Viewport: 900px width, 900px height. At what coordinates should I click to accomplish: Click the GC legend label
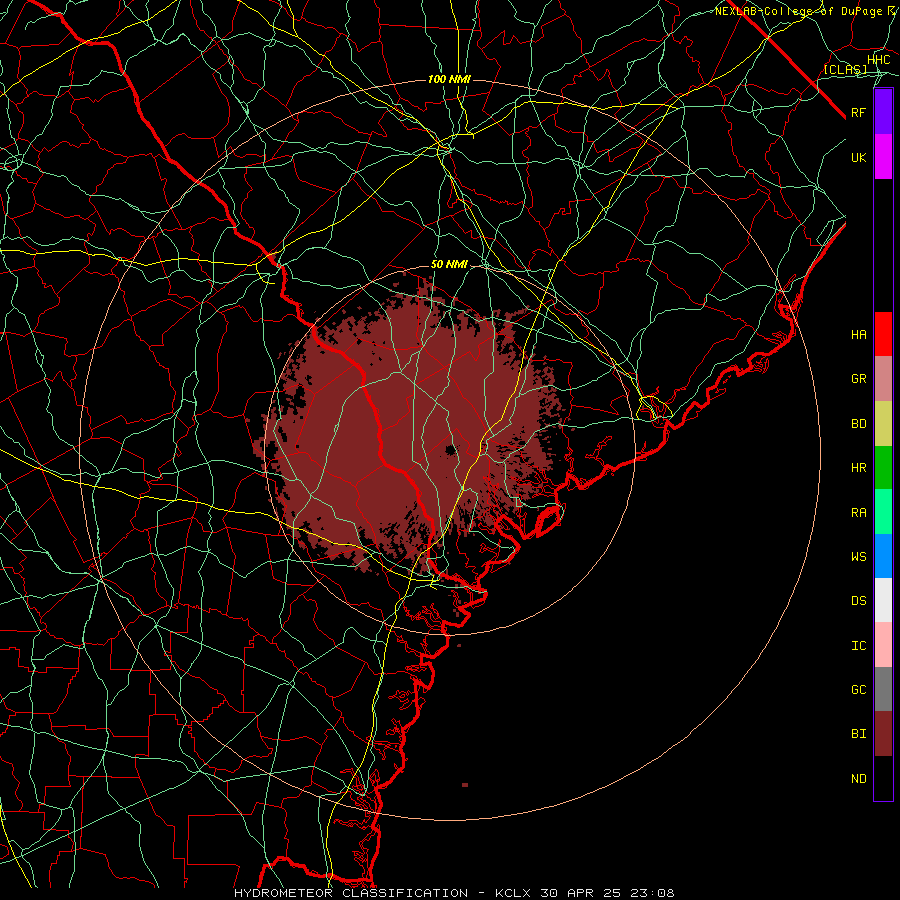(x=858, y=690)
